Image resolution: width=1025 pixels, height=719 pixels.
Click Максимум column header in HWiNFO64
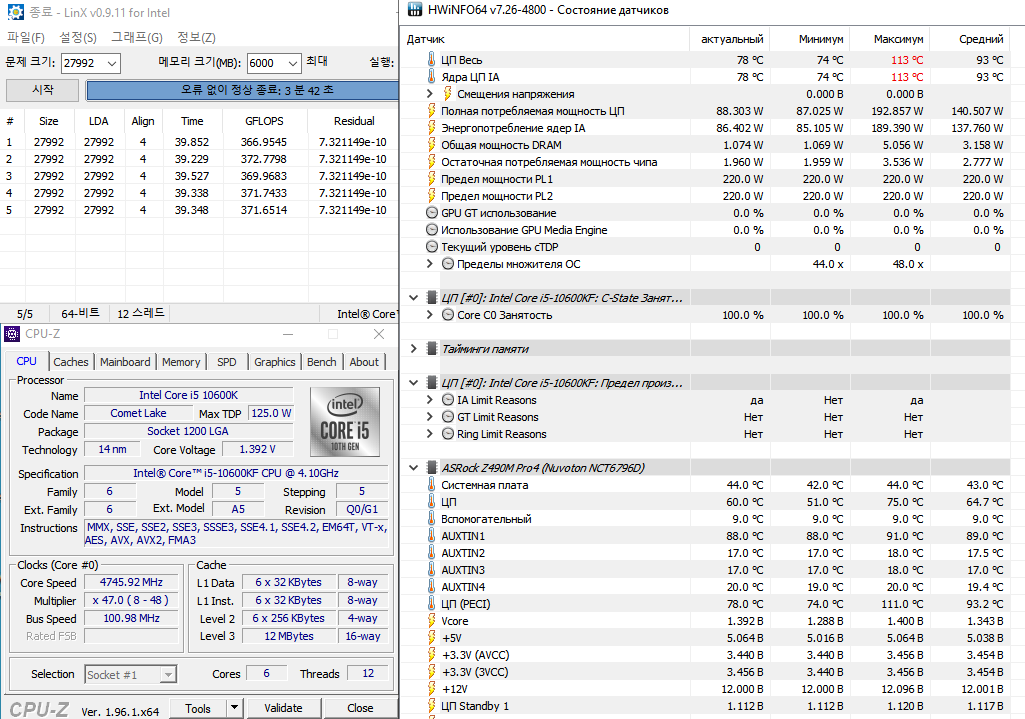pos(890,39)
